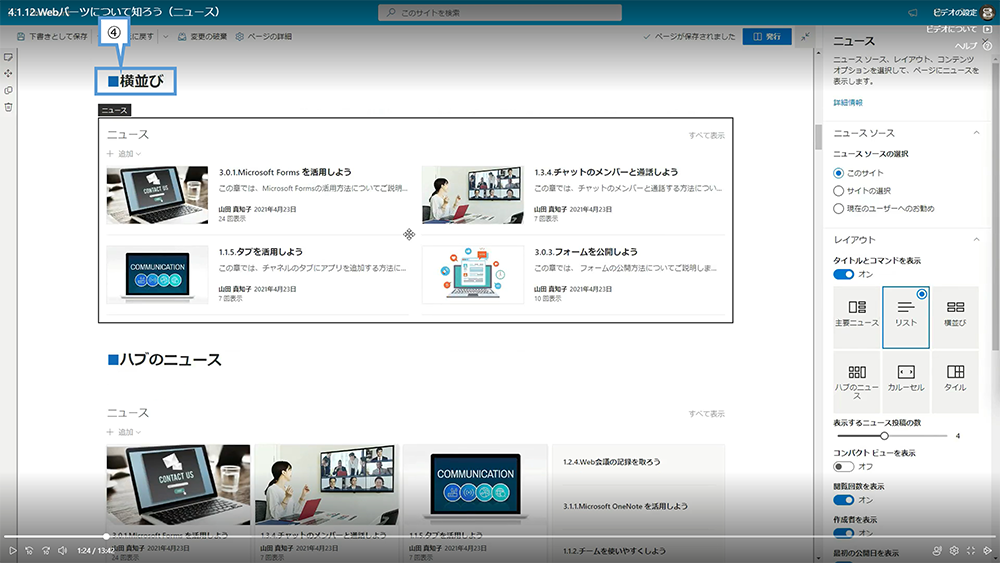Select the カルーセル layout
The image size is (1000, 563).
click(906, 381)
